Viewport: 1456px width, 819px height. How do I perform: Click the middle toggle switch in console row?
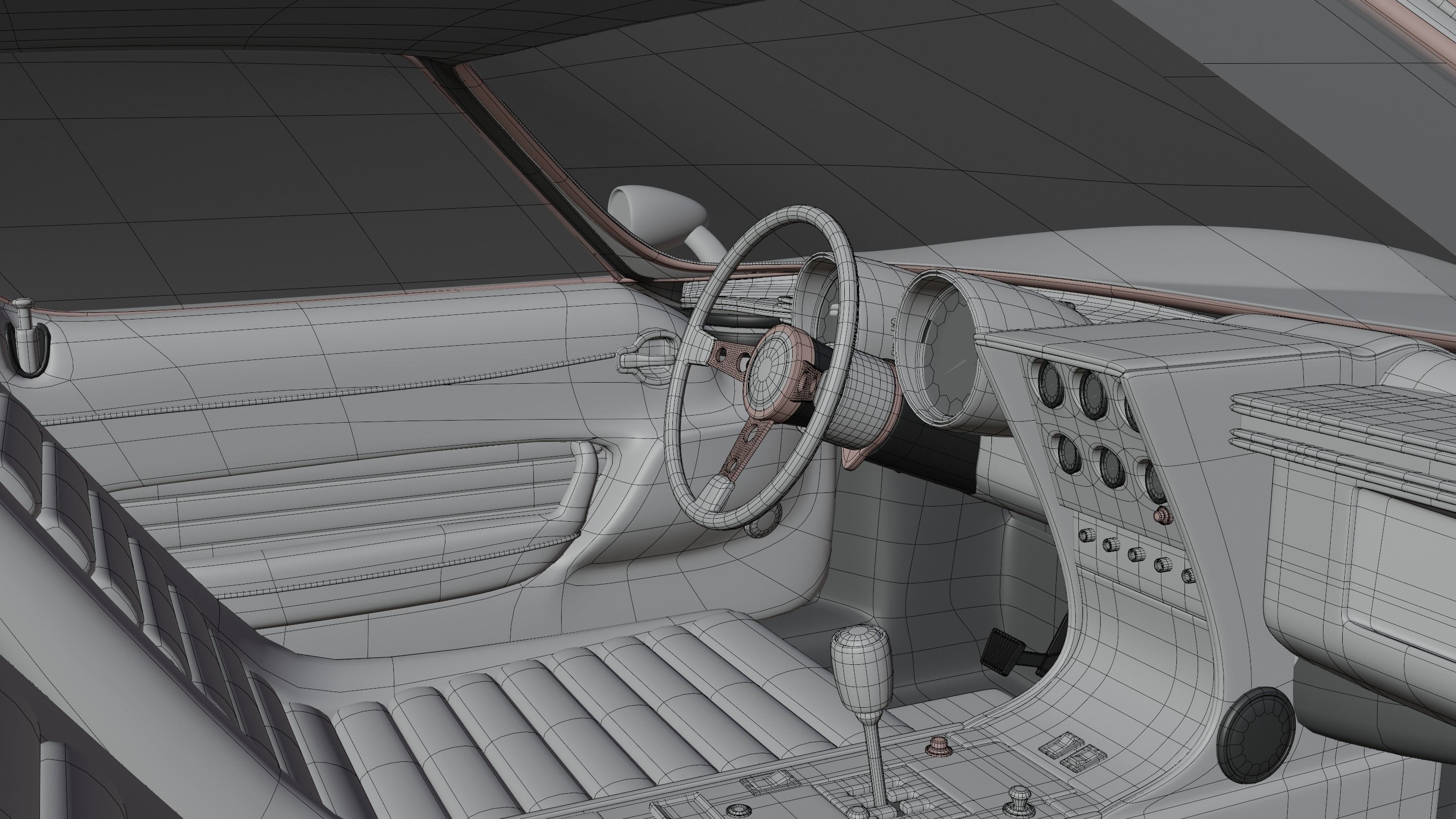[1136, 555]
